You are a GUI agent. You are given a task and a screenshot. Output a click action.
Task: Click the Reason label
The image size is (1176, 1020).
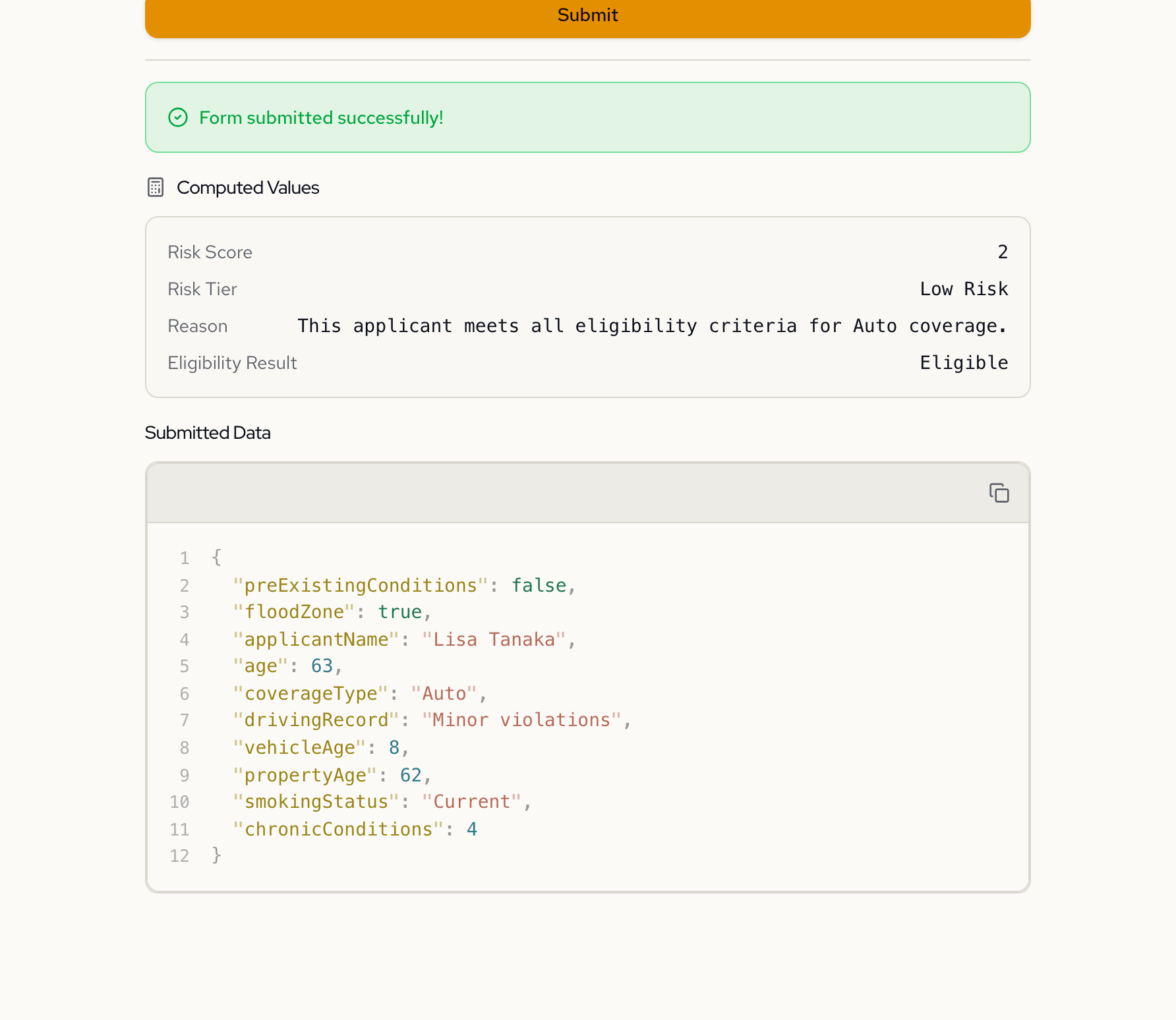[x=197, y=326]
